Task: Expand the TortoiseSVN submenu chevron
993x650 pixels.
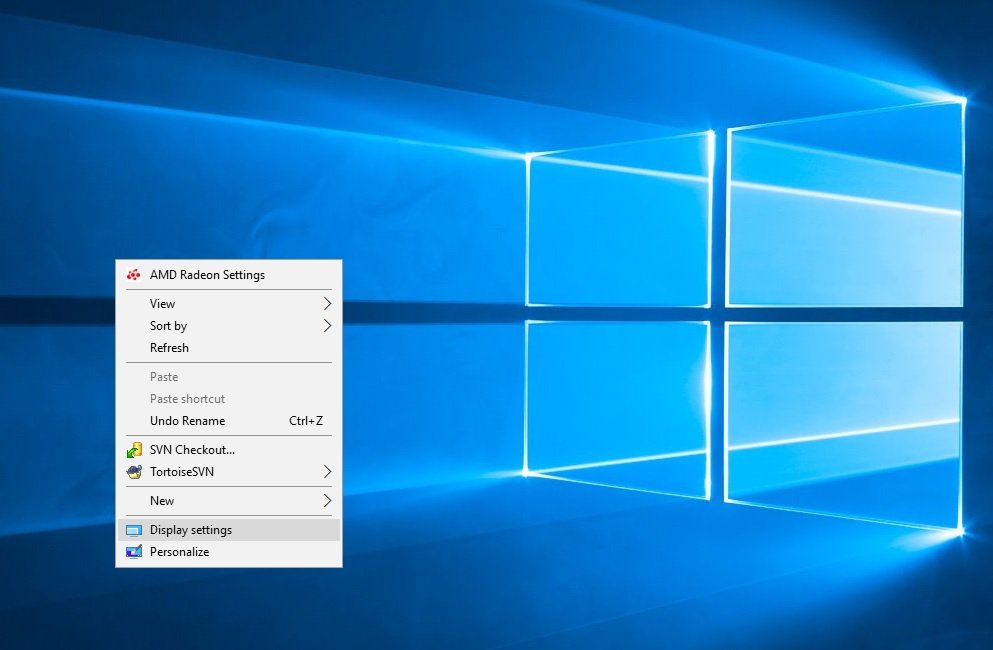Action: [327, 472]
